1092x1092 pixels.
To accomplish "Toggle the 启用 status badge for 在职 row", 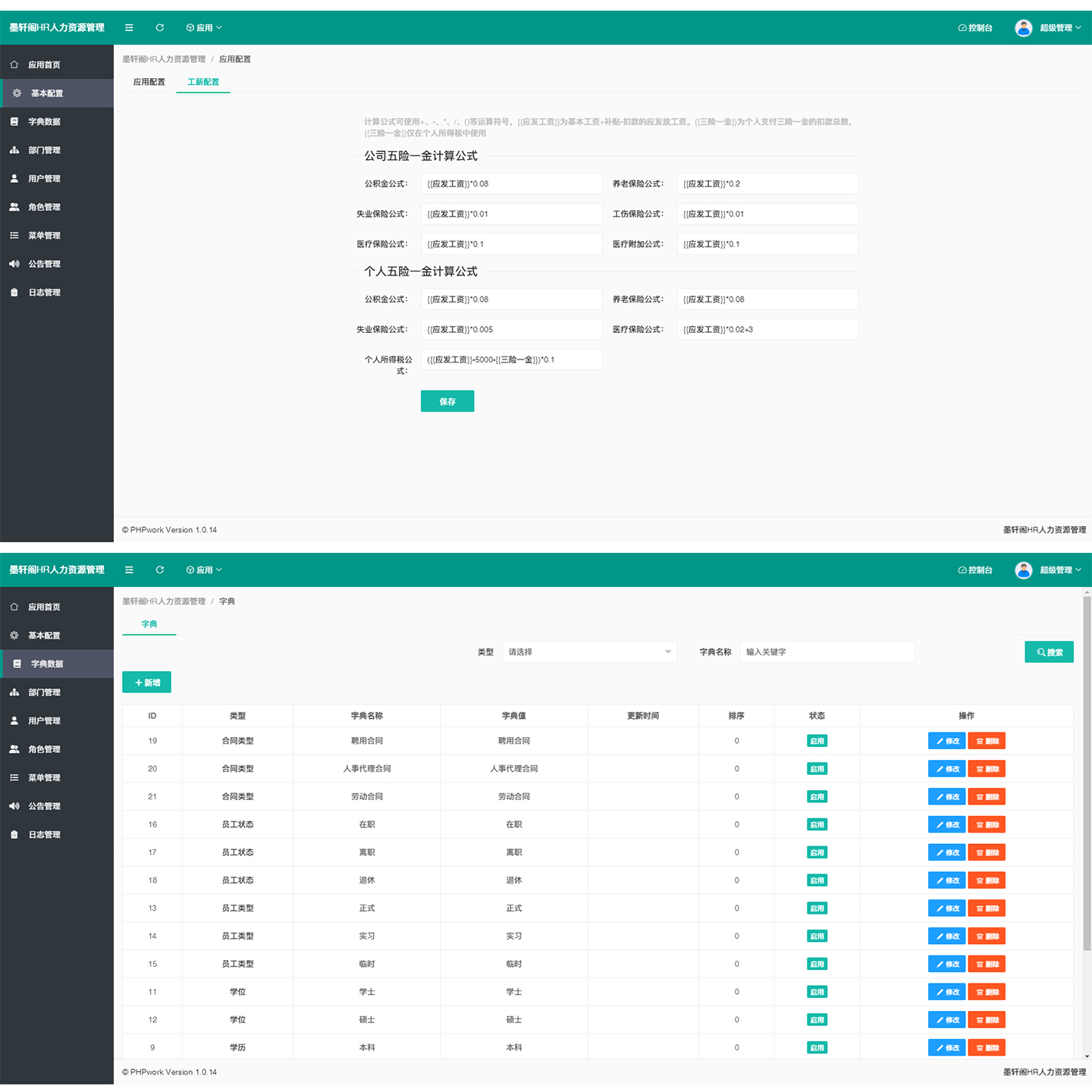I will pos(817,825).
